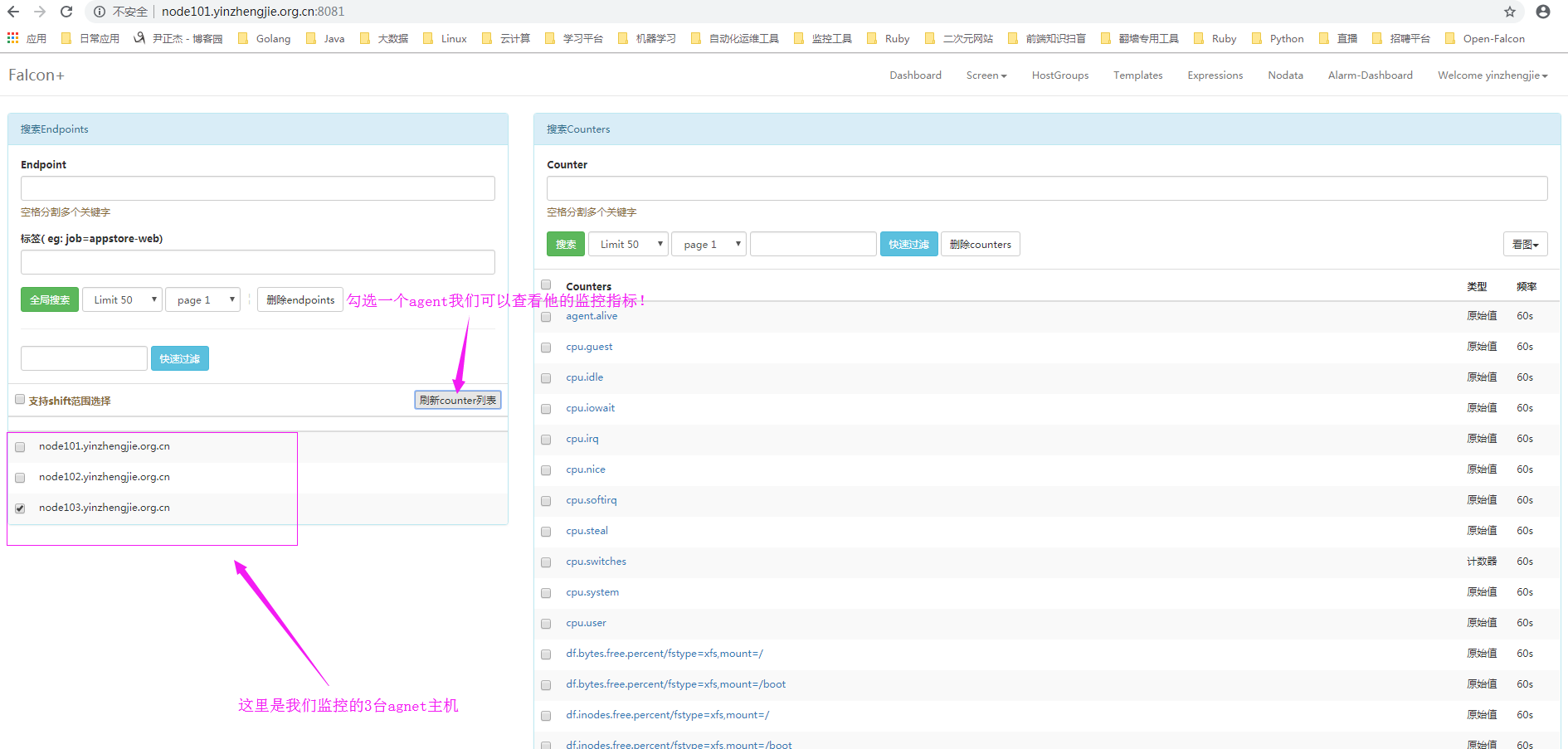
Task: Click the endpoints 快速过滤 button
Action: (x=179, y=358)
